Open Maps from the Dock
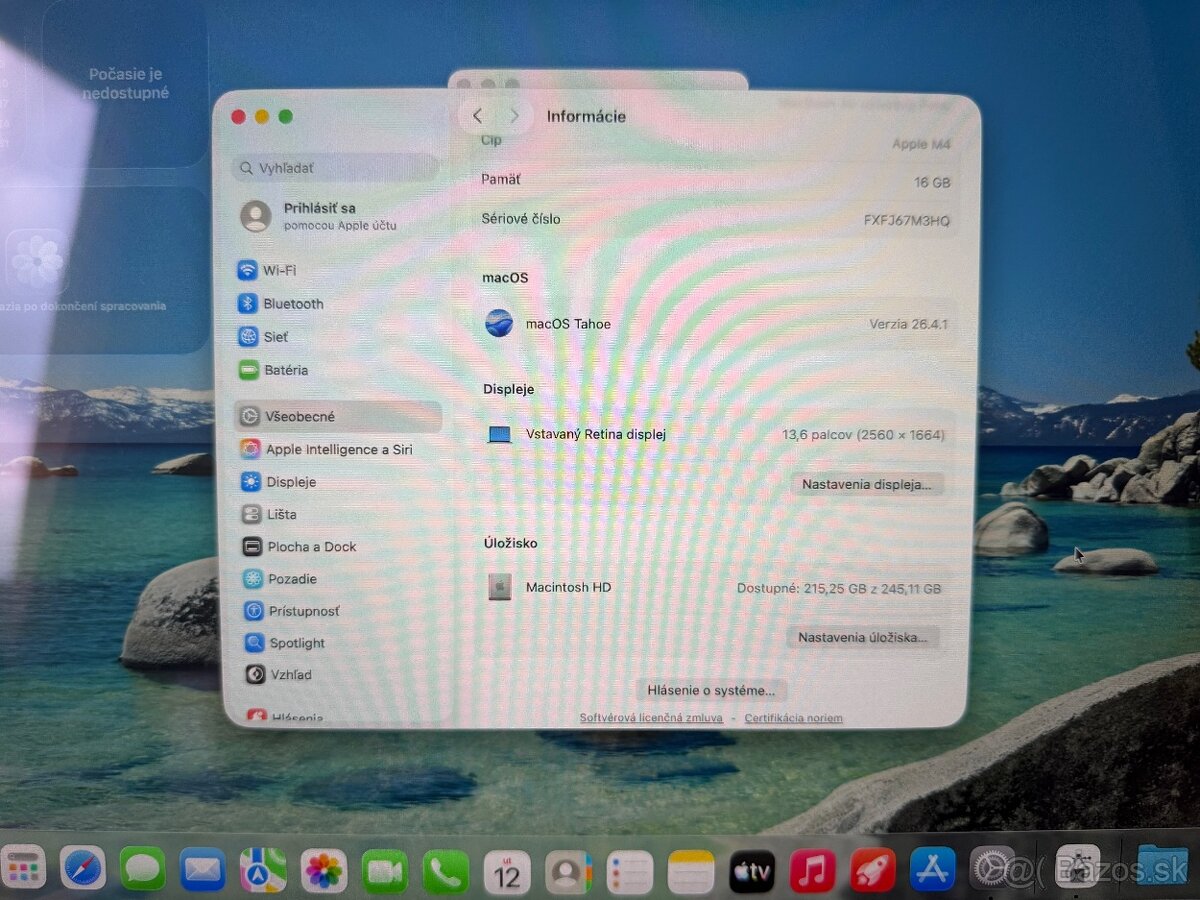The image size is (1200, 900). (263, 870)
